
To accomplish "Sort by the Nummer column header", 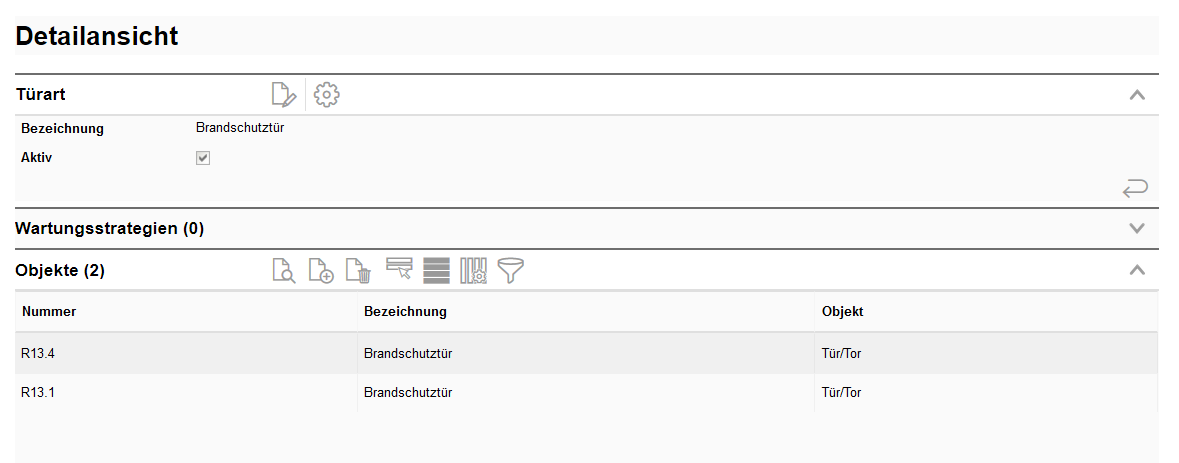I will coord(49,312).
